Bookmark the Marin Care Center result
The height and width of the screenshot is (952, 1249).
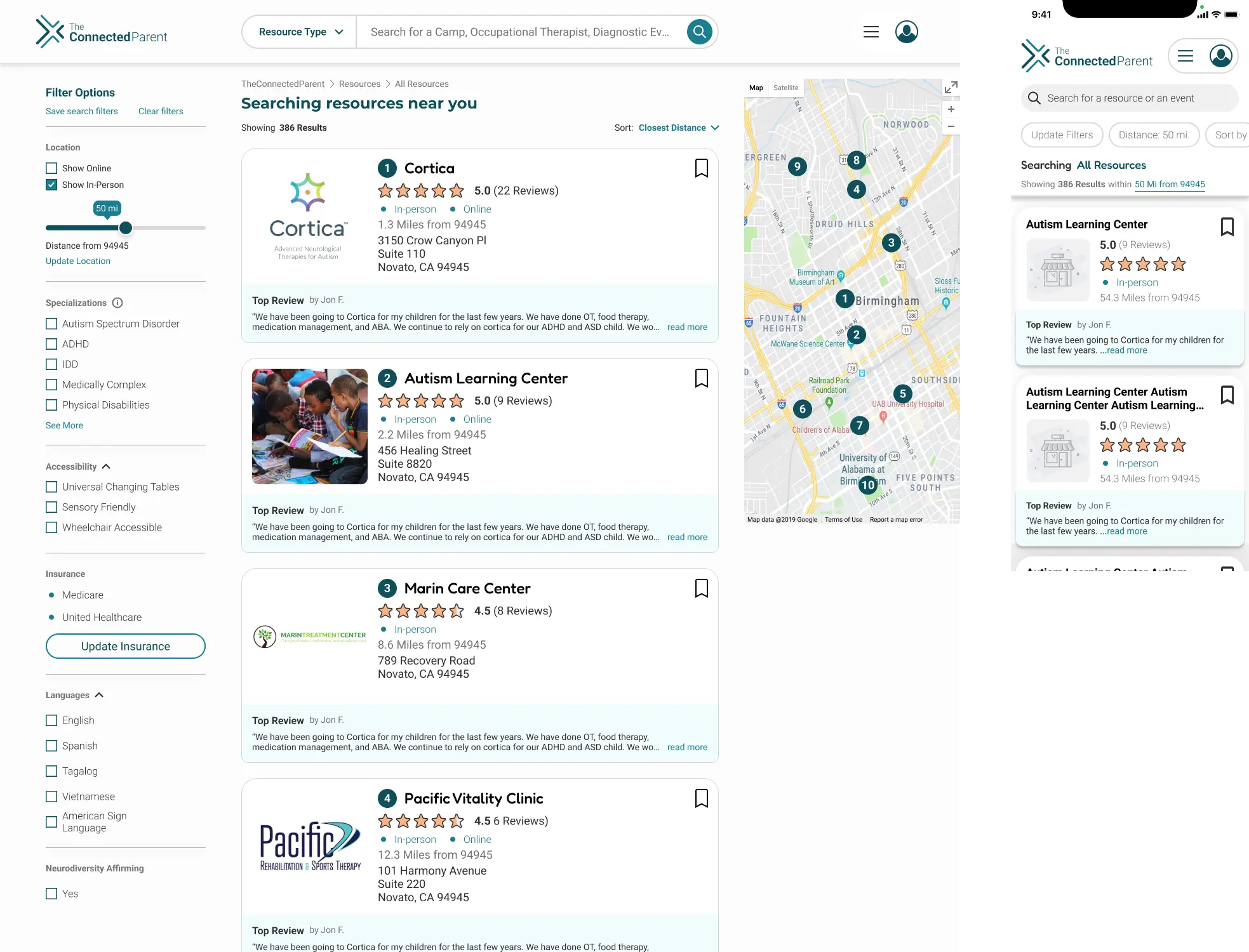(701, 588)
